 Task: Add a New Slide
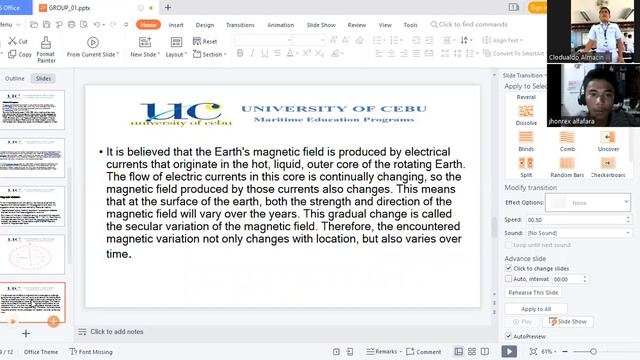click(145, 47)
